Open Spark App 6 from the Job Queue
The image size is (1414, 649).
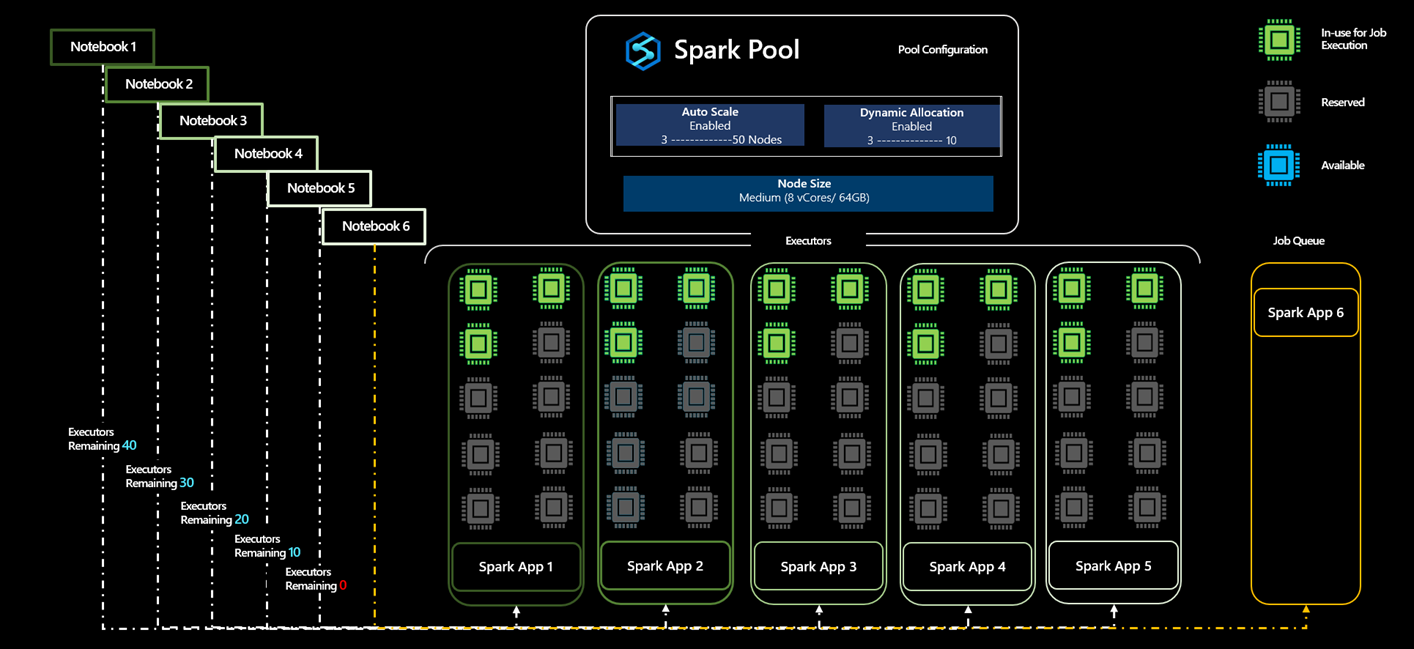[x=1306, y=312]
